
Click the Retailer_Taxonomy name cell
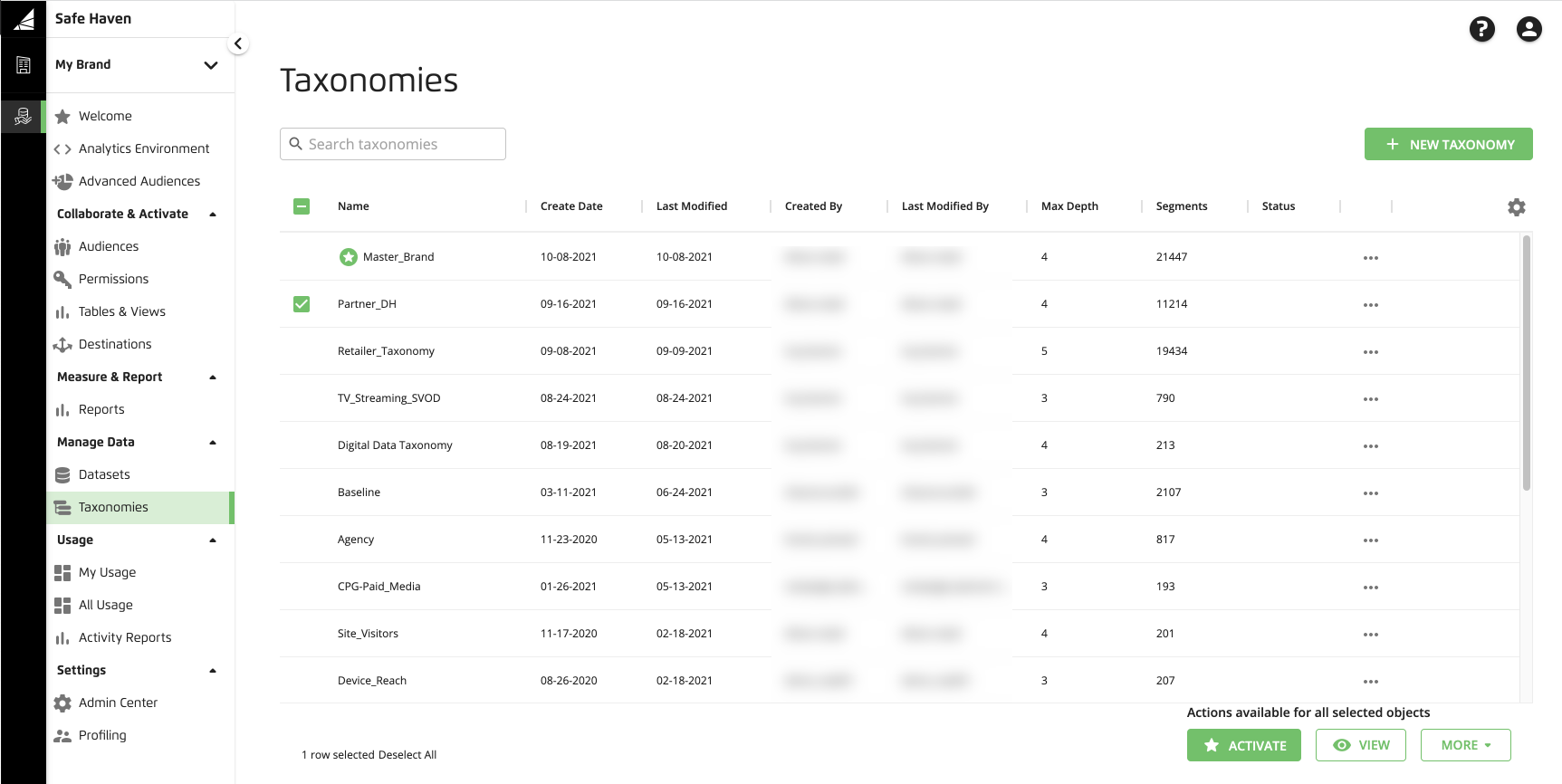point(386,351)
